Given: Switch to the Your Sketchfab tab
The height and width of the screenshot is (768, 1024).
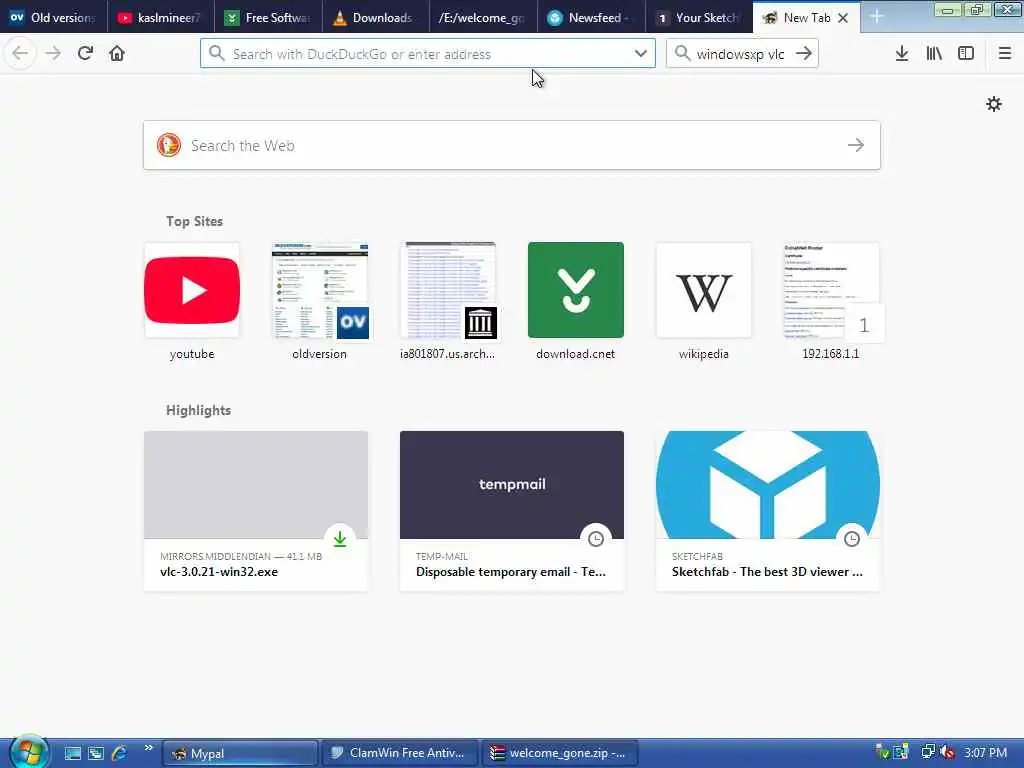Looking at the screenshot, I should coord(698,18).
